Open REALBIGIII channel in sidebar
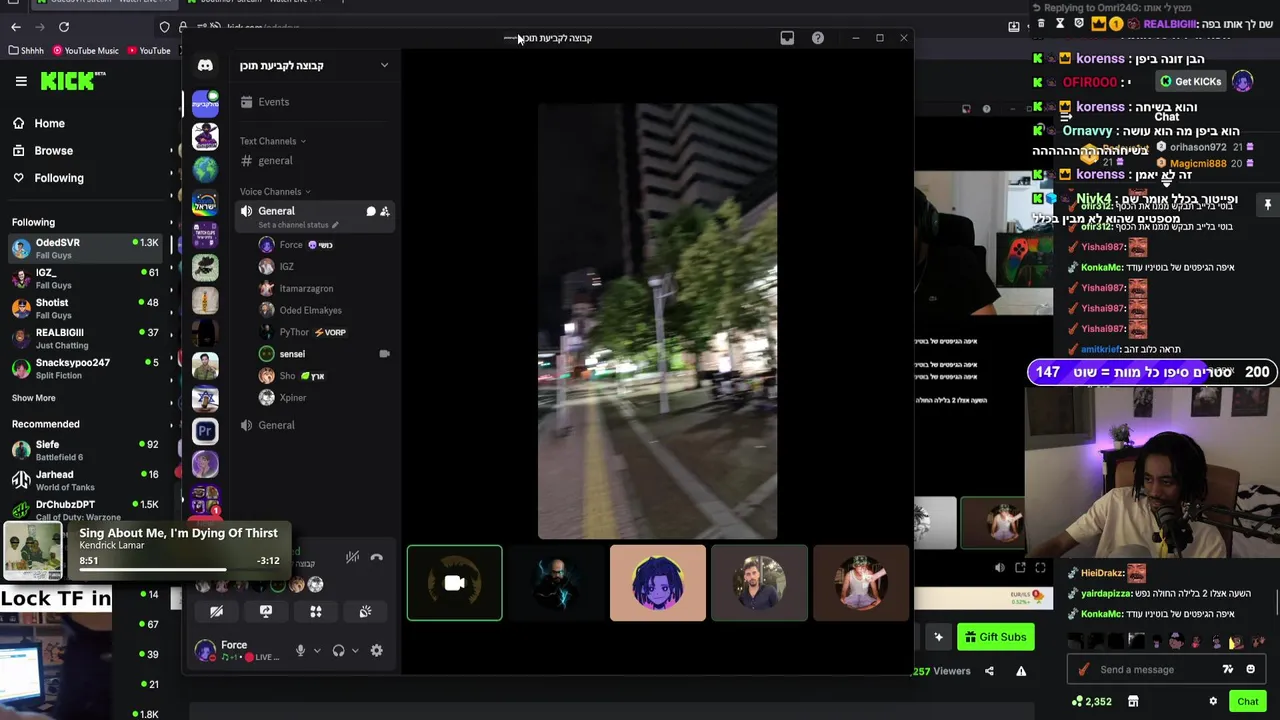 [85, 338]
